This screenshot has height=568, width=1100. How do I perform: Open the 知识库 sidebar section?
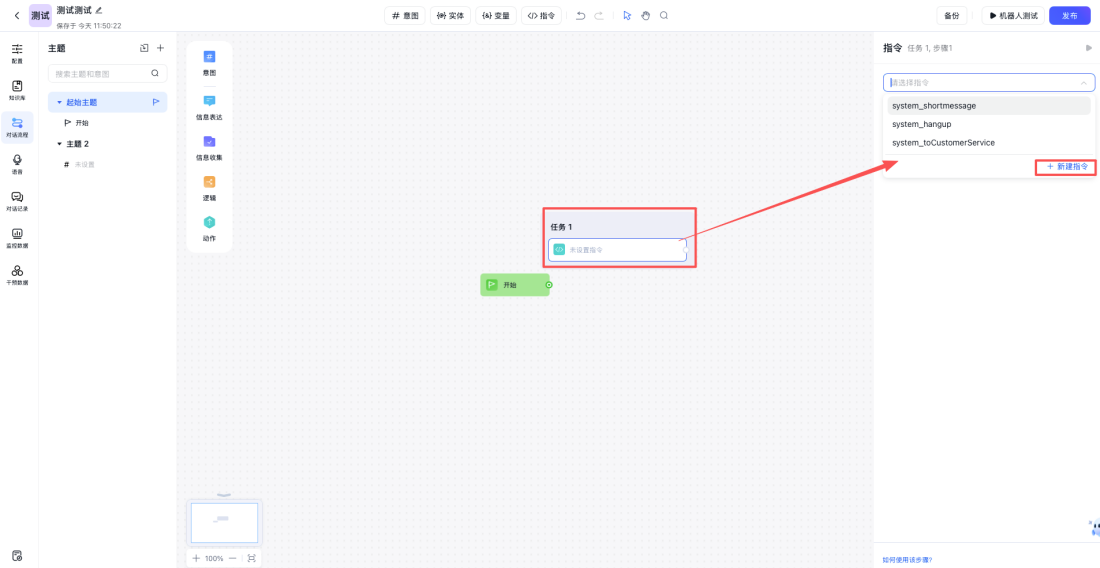[17, 90]
